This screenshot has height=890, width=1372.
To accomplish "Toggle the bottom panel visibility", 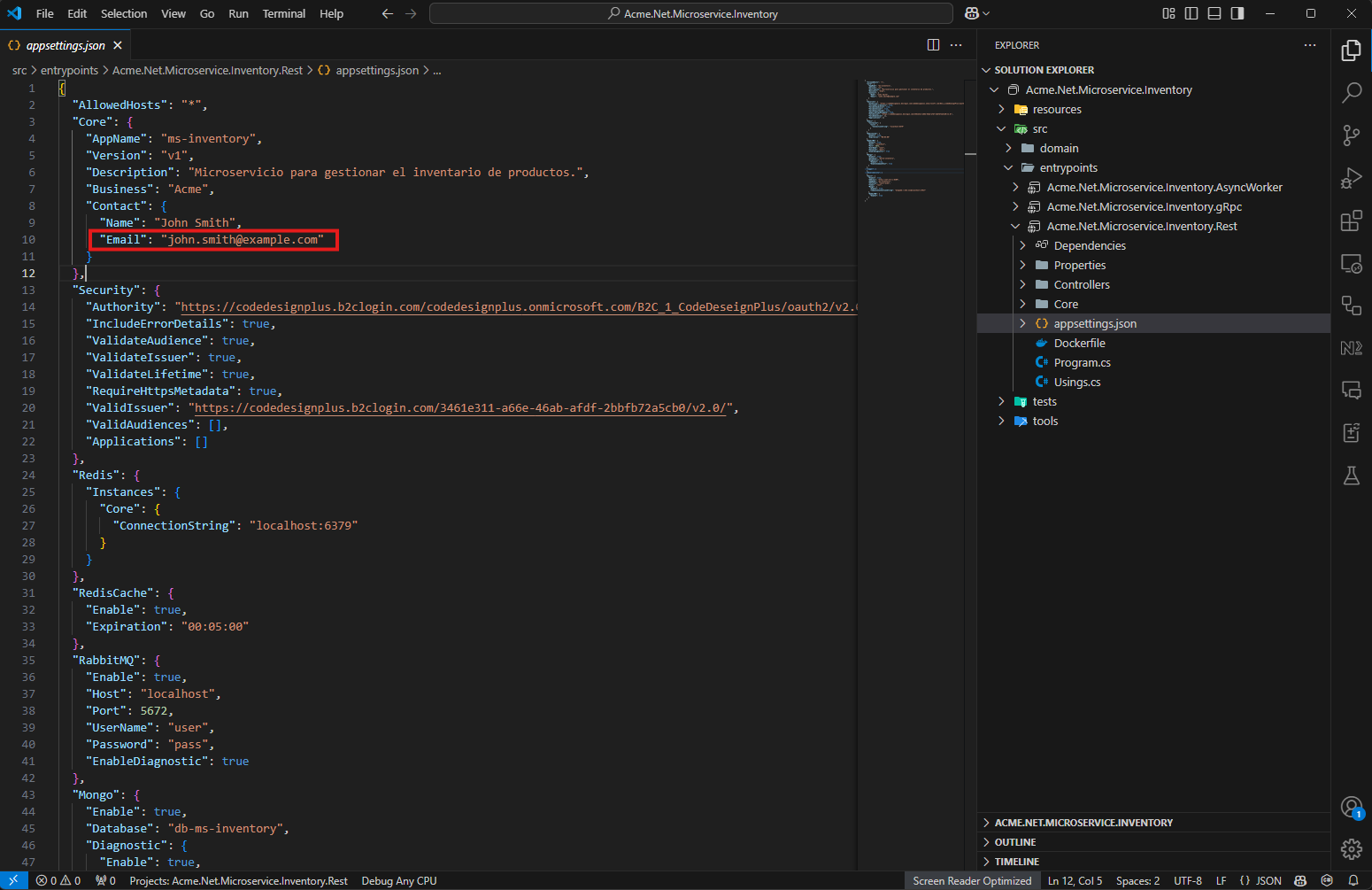I will [x=1214, y=13].
